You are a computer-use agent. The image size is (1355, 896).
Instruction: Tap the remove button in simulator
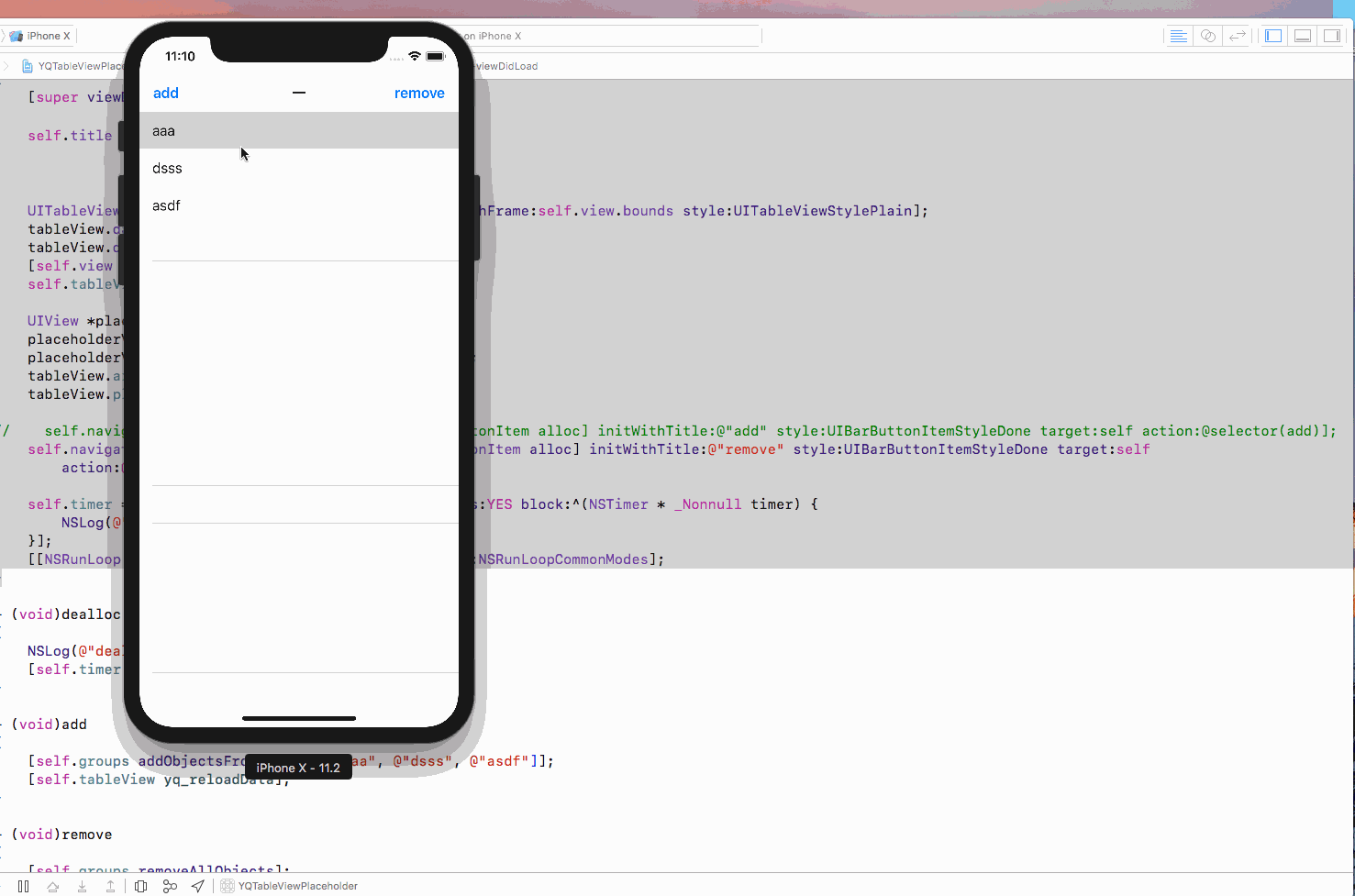(x=419, y=94)
